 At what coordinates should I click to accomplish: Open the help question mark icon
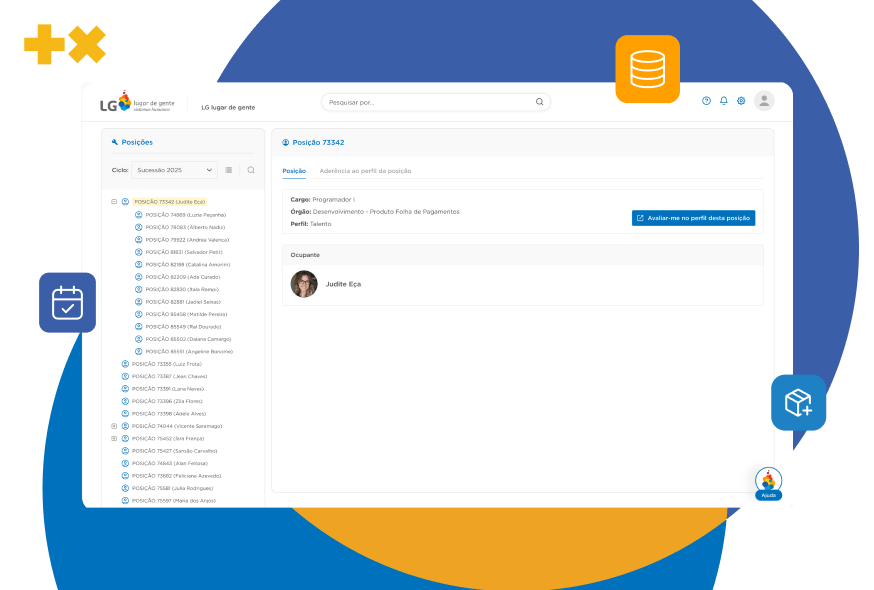point(706,101)
